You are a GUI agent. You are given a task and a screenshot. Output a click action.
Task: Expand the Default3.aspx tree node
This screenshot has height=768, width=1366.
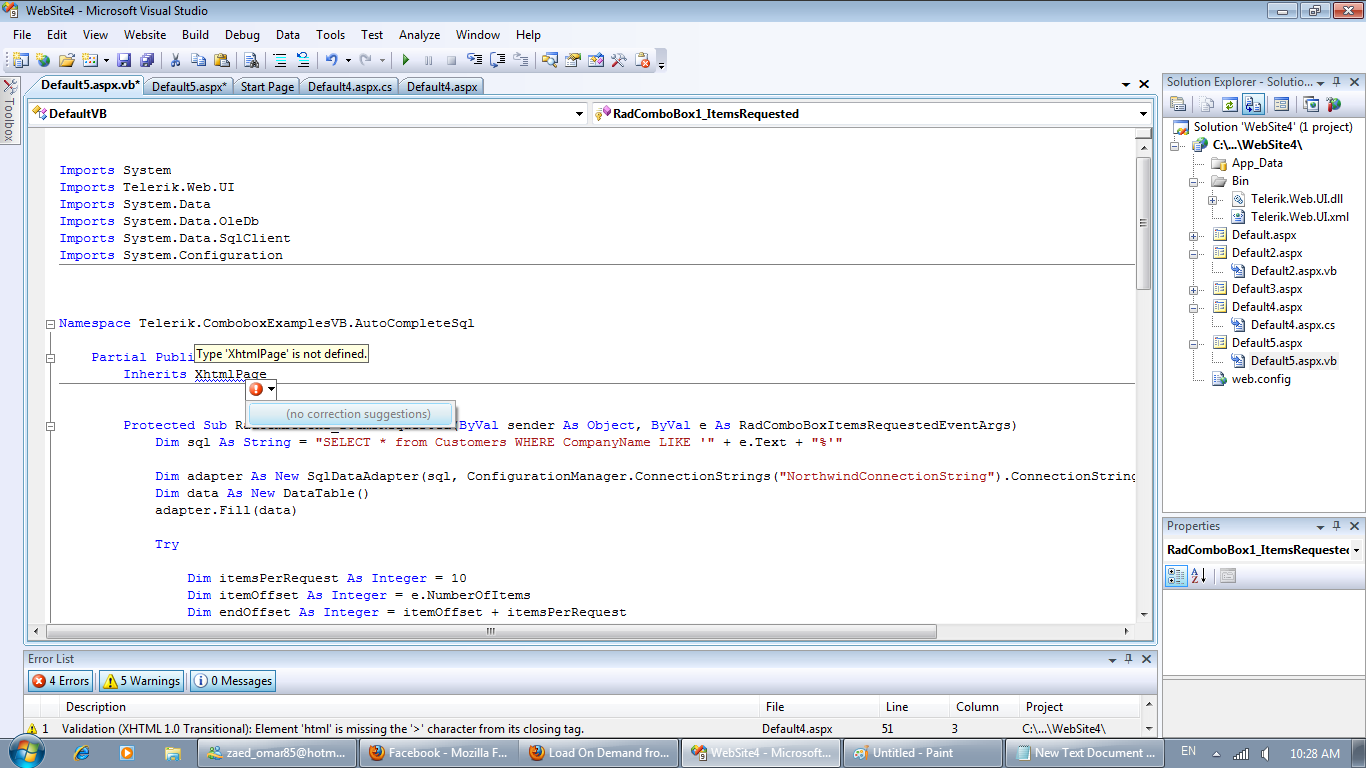[1194, 290]
